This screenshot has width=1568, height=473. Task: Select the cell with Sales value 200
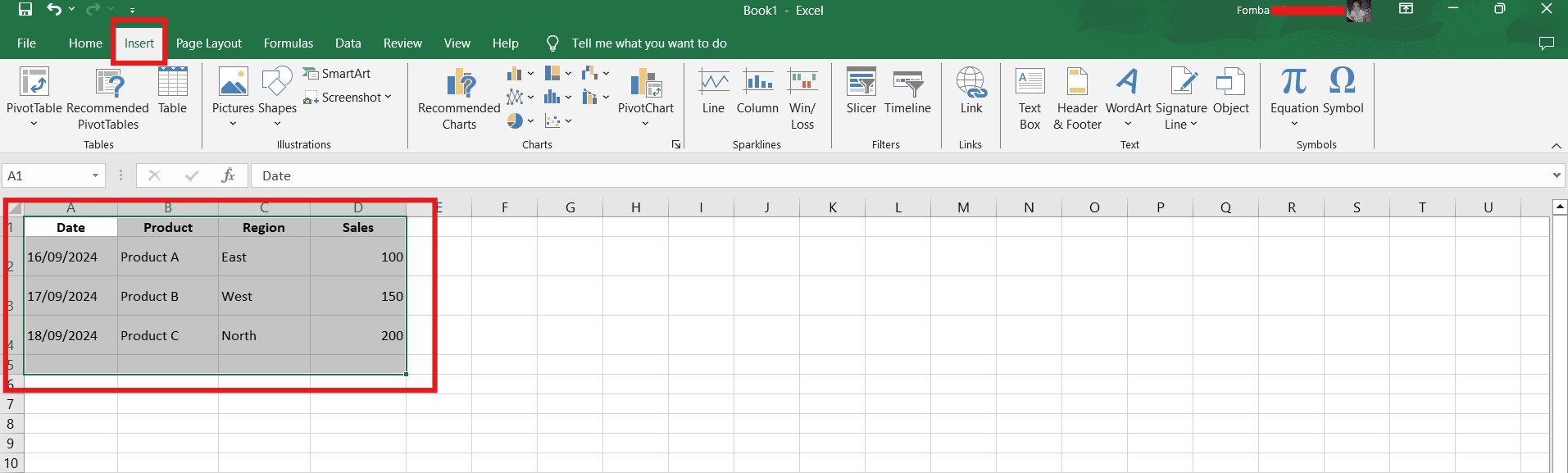pos(358,335)
